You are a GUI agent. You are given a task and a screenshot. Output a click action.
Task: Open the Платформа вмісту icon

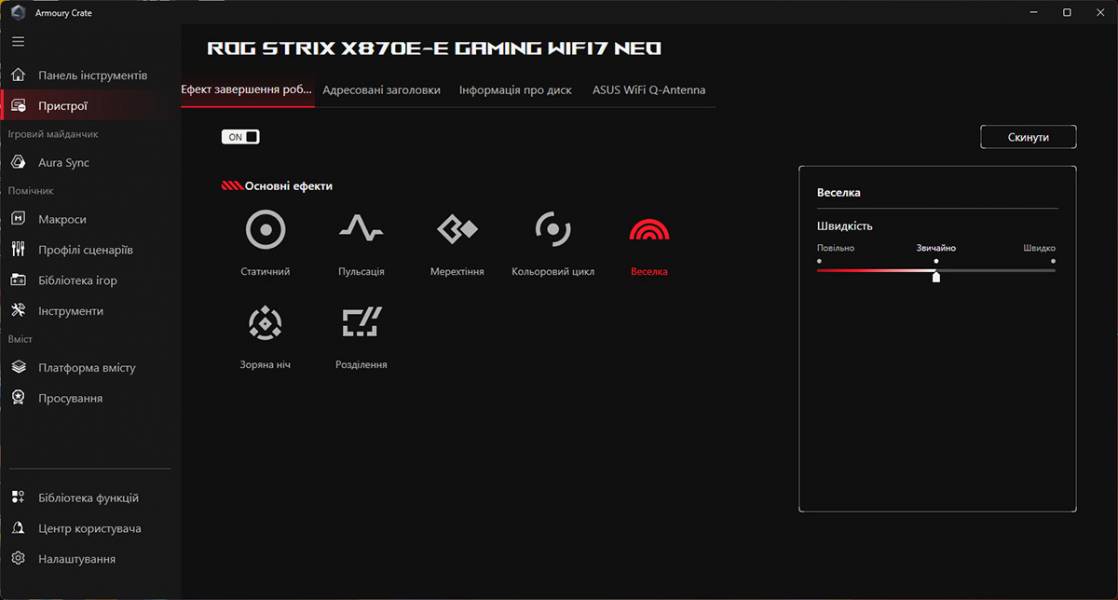[x=19, y=367]
